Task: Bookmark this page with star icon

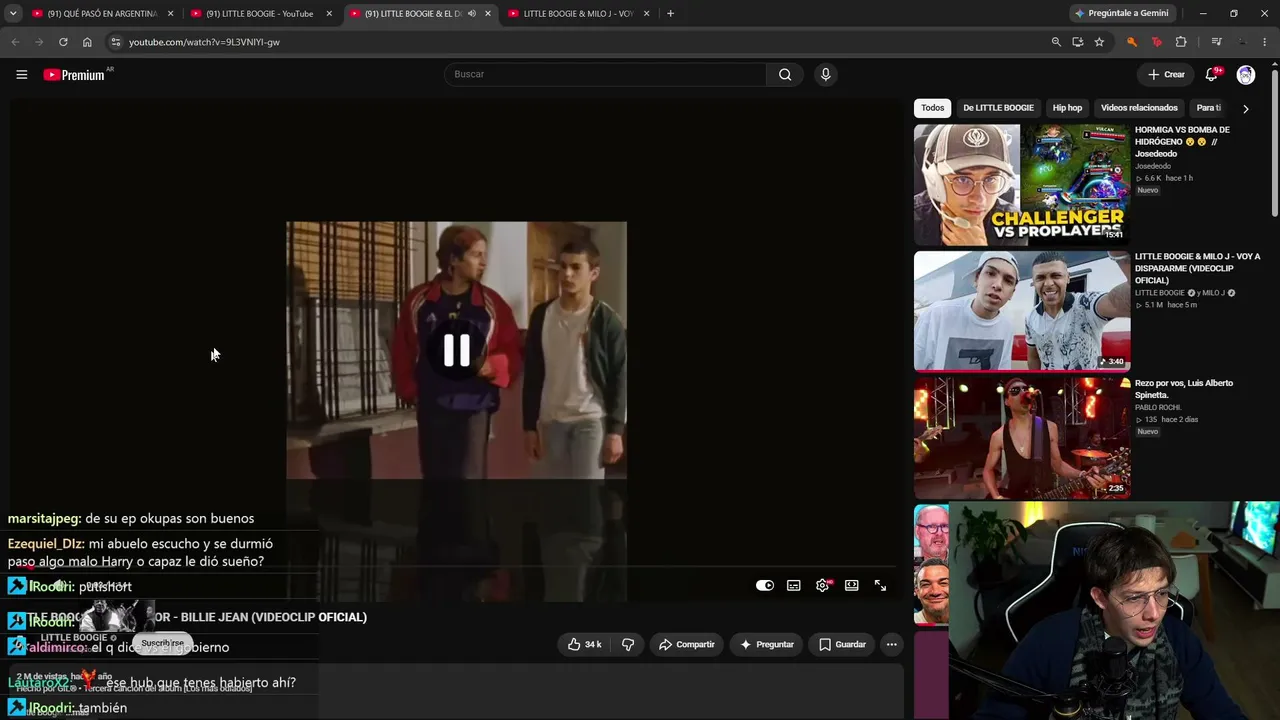Action: (x=1099, y=42)
